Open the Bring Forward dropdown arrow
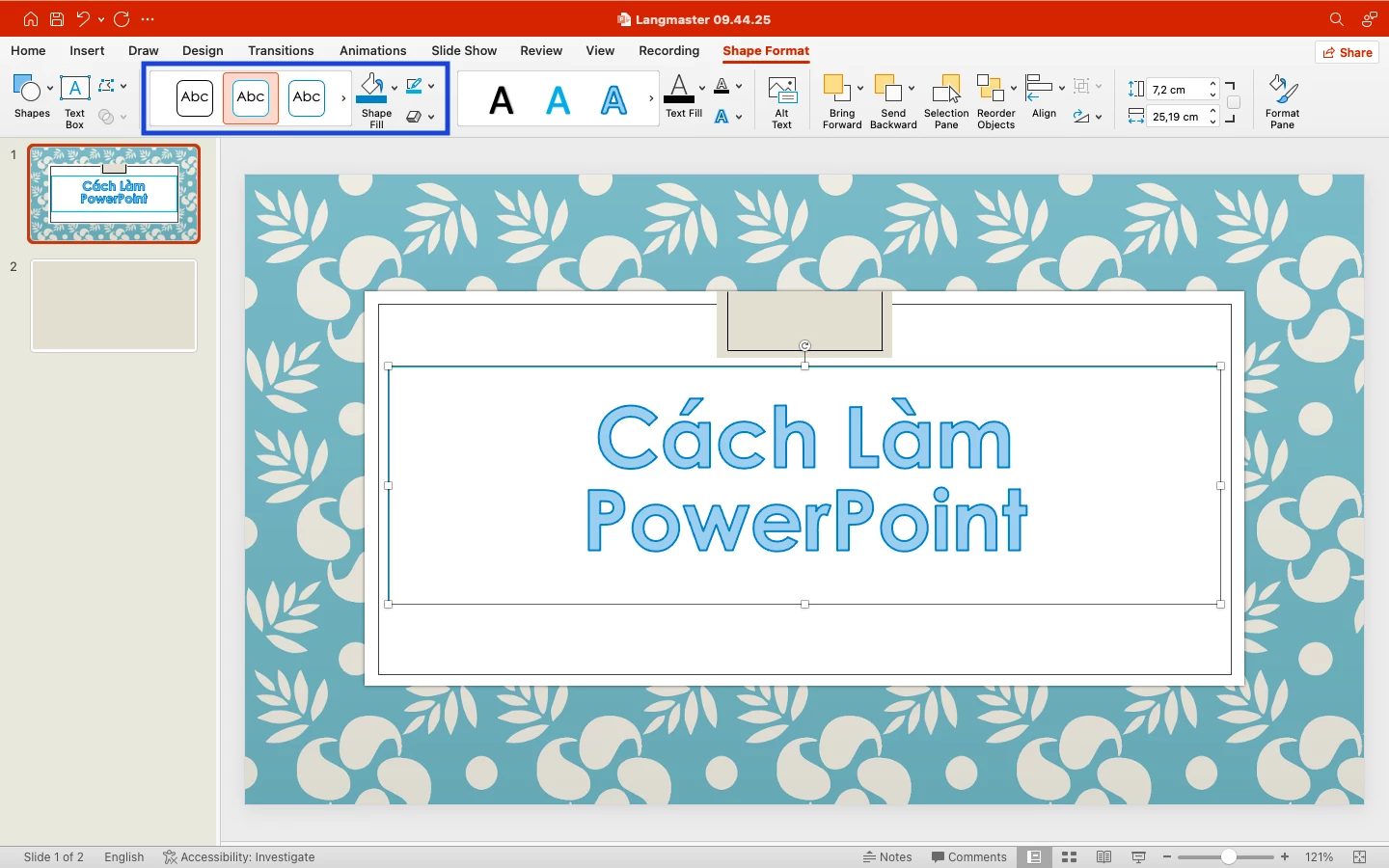The image size is (1389, 868). point(859,88)
